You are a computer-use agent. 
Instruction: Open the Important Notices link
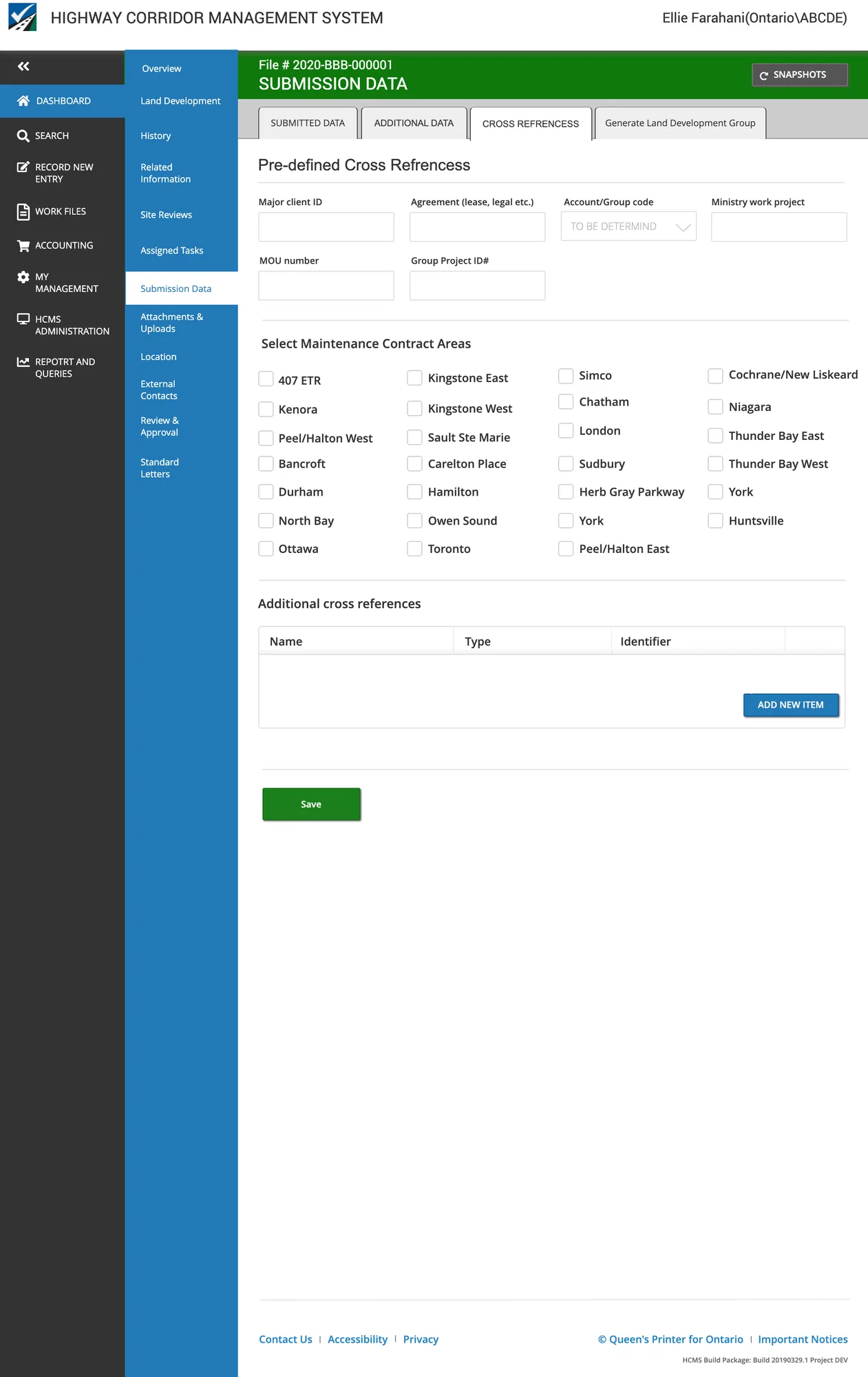click(803, 1339)
